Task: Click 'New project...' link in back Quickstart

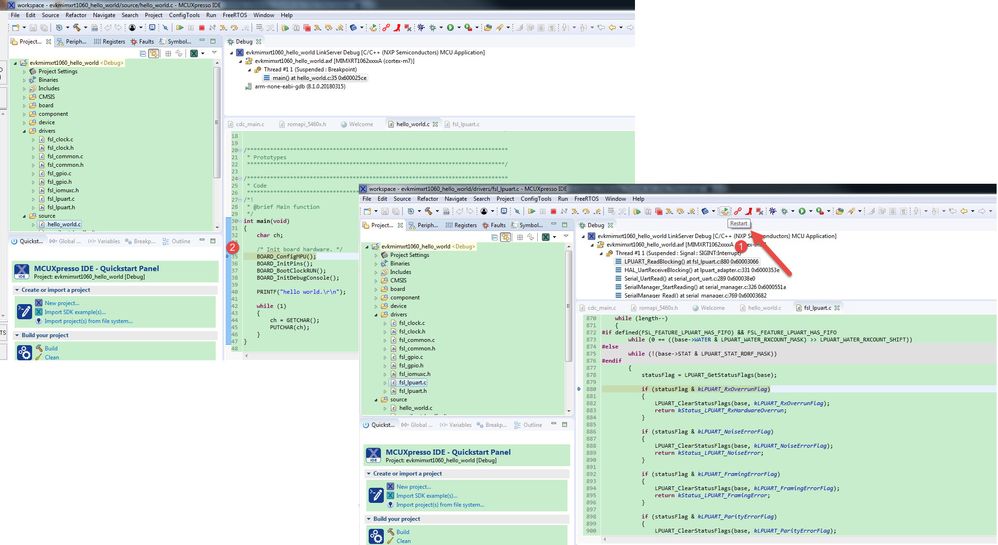Action: 62,303
